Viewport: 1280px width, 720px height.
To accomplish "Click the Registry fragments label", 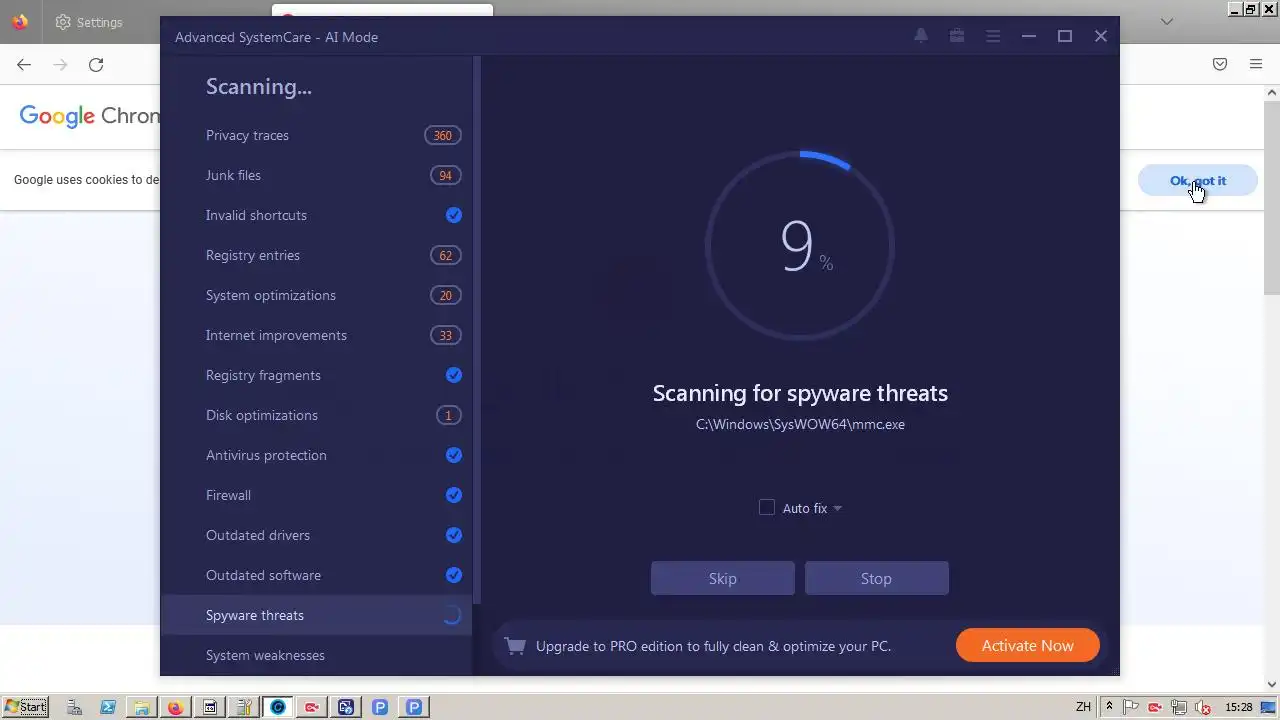I will click(263, 375).
